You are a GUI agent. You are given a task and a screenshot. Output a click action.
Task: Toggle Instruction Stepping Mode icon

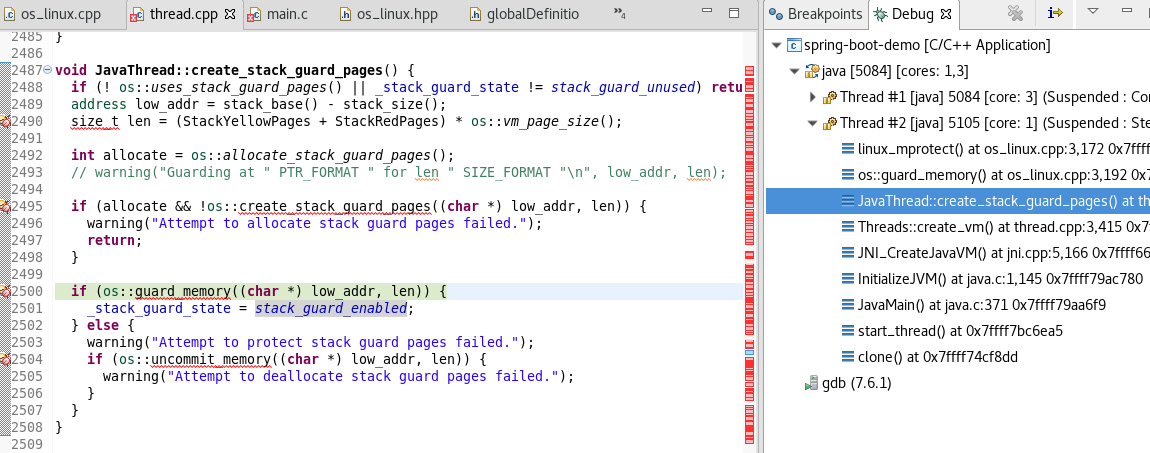[x=1055, y=12]
